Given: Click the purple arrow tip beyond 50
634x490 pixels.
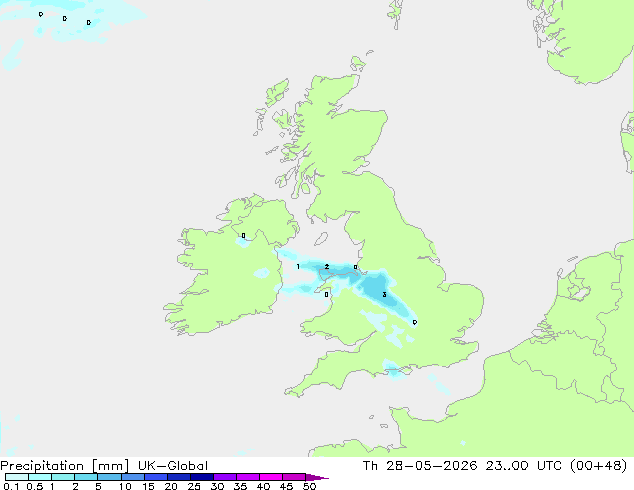Looking at the screenshot, I should point(317,477).
